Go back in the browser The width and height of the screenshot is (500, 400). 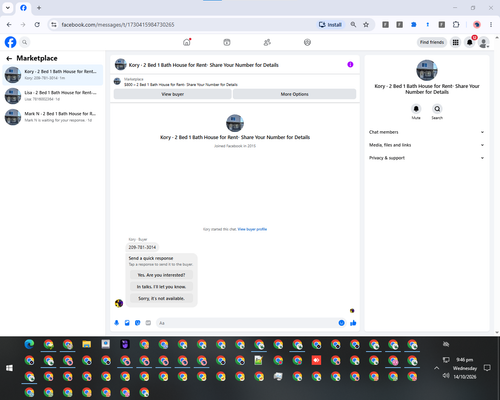point(9,25)
